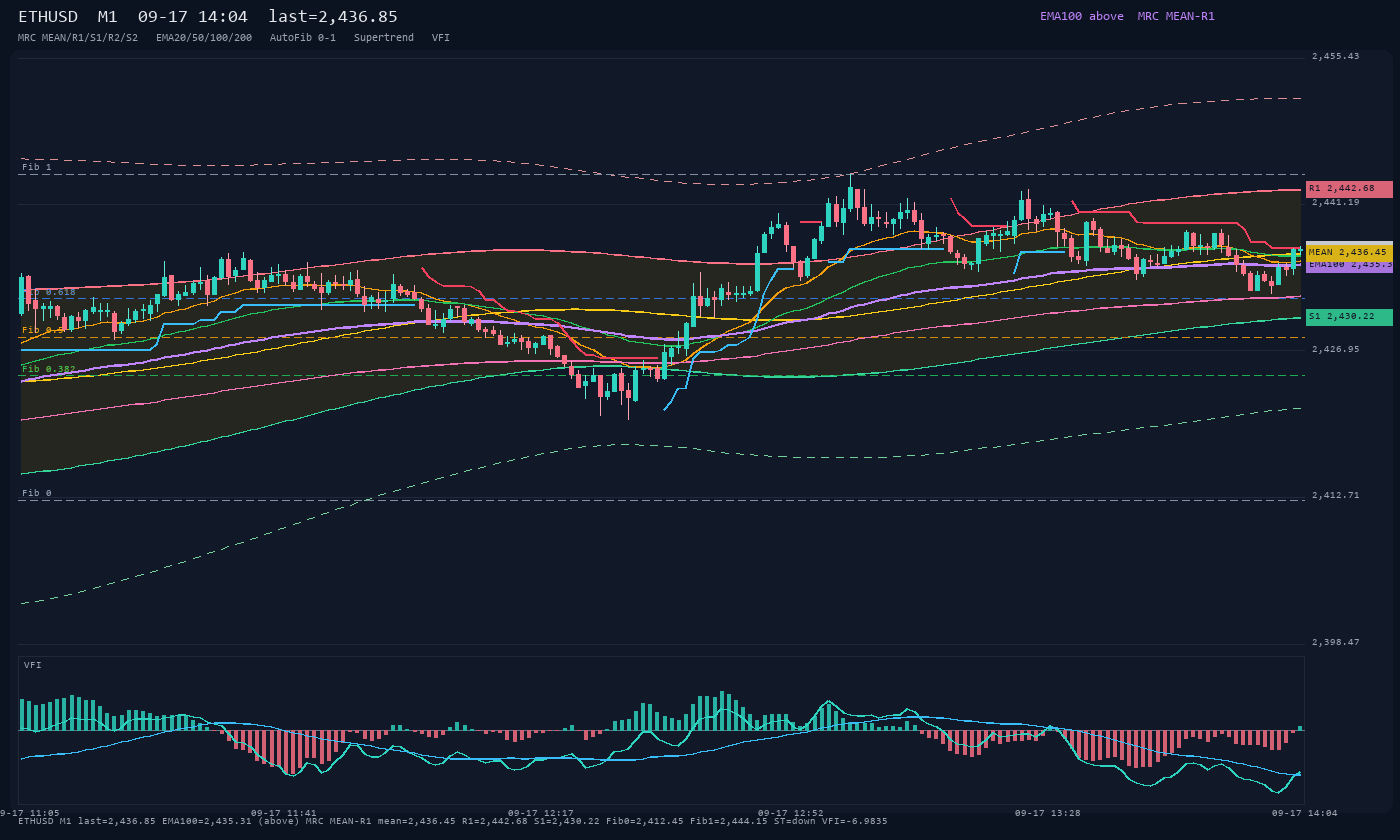Click the 2,426.95 price axis label

[1336, 349]
